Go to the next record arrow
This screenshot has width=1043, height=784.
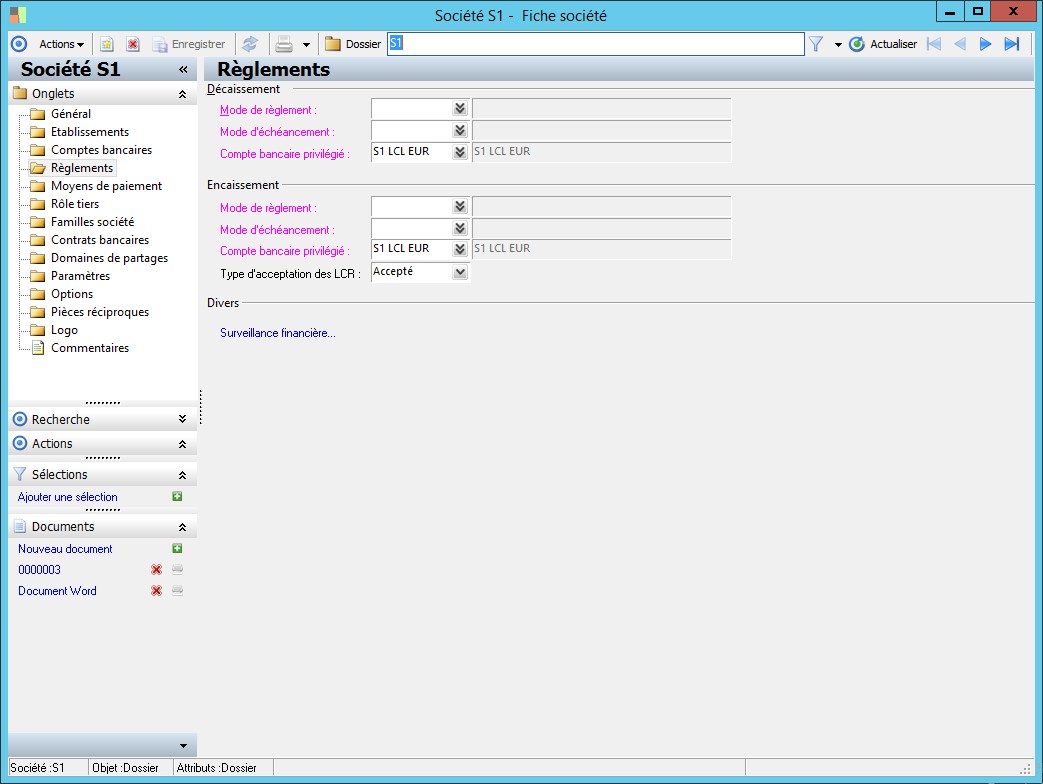[x=985, y=44]
